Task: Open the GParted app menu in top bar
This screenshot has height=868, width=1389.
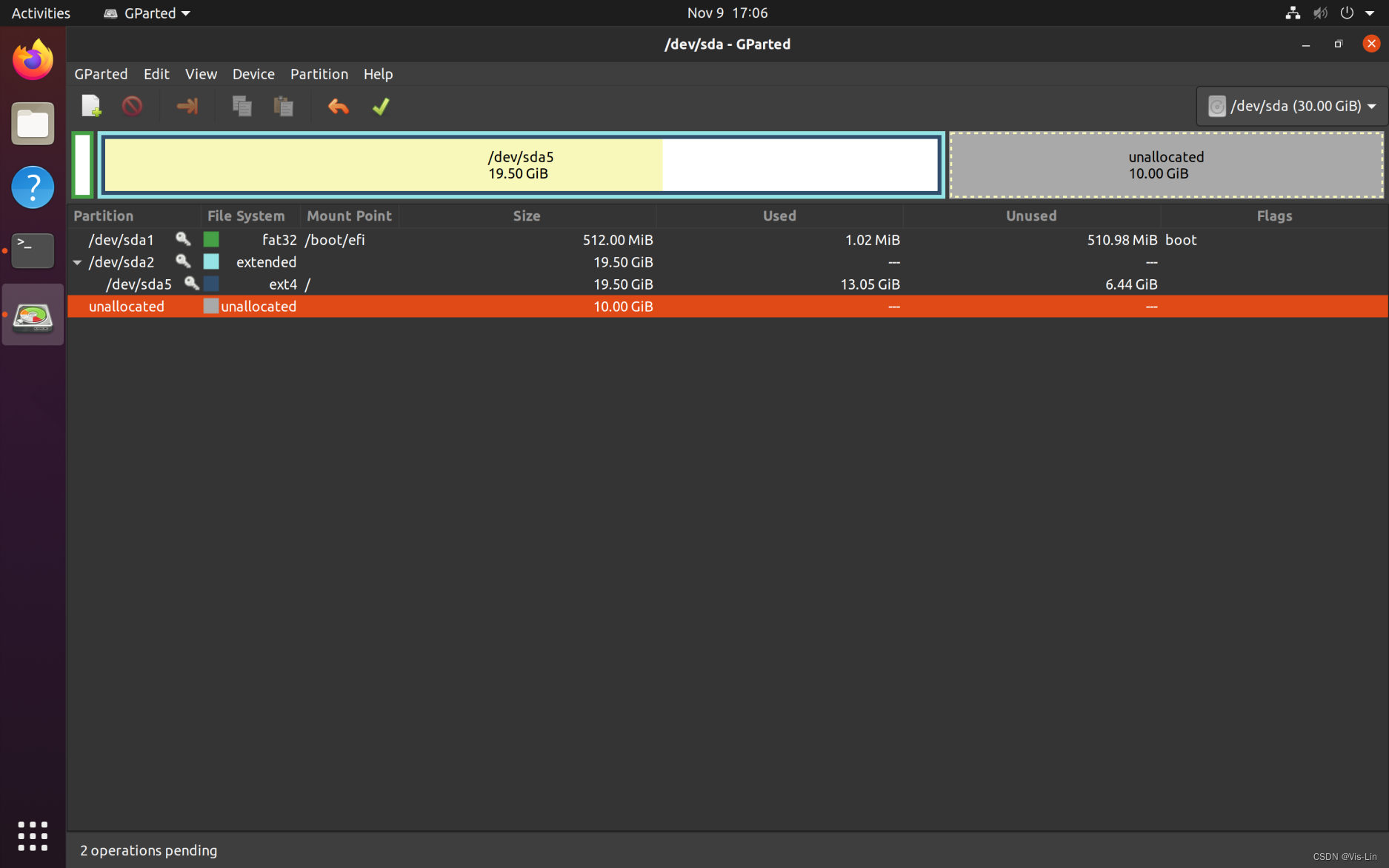Action: [x=147, y=13]
